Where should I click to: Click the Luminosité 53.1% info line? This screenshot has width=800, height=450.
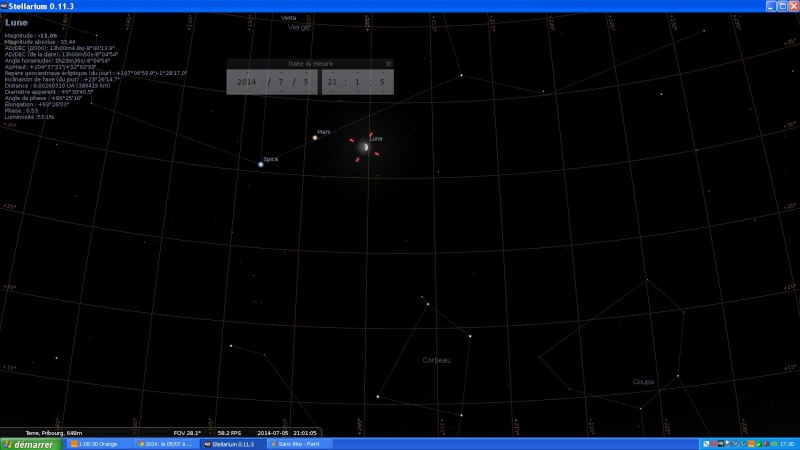click(29, 117)
